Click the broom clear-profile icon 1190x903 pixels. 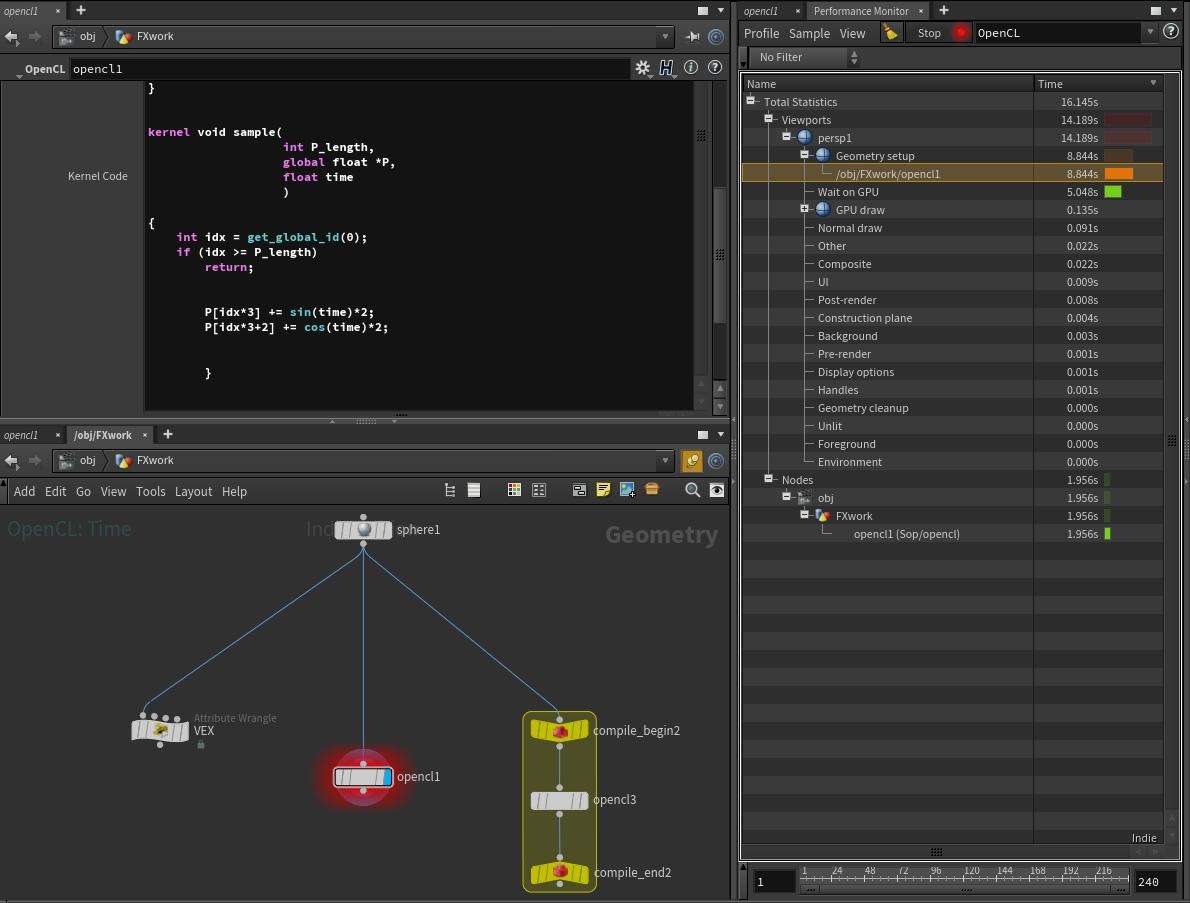click(889, 33)
